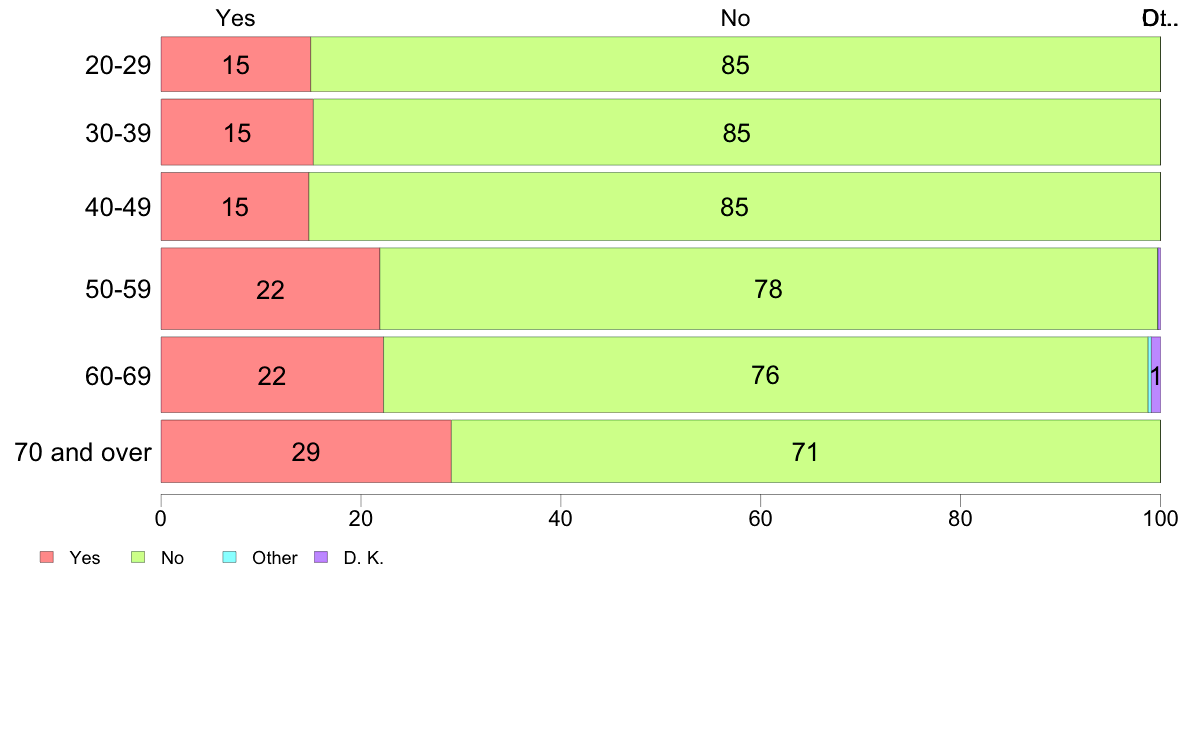
Task: Click the 40-49 age group label
Action: pyautogui.click(x=118, y=207)
